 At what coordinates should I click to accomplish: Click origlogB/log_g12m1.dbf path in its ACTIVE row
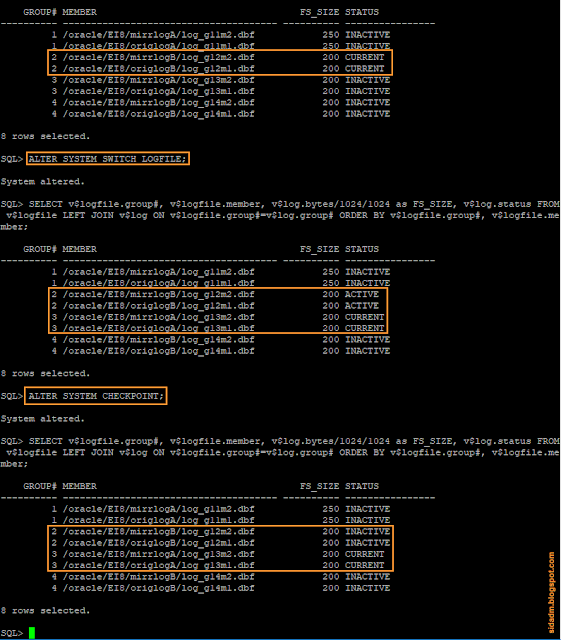pyautogui.click(x=158, y=306)
